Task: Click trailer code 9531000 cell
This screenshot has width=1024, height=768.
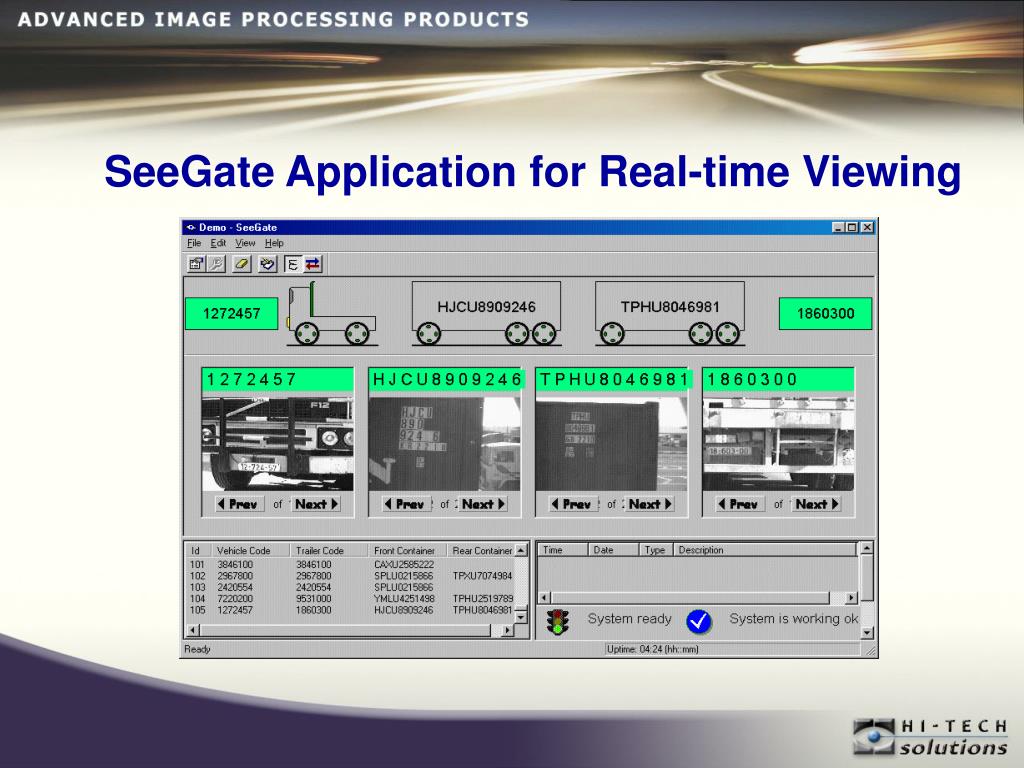Action: click(313, 598)
